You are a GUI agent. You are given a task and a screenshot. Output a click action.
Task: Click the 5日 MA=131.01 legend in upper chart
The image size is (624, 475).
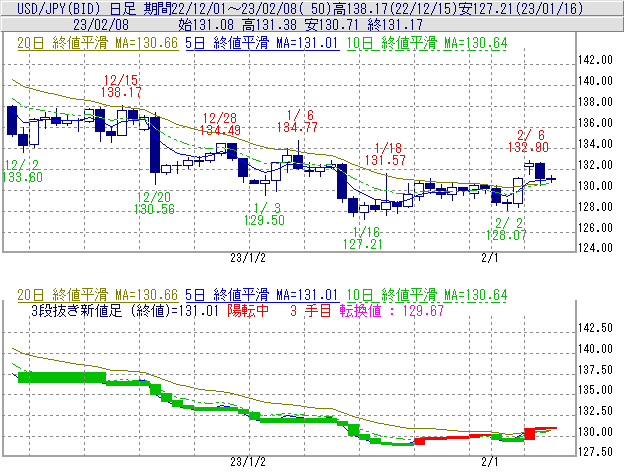(262, 43)
